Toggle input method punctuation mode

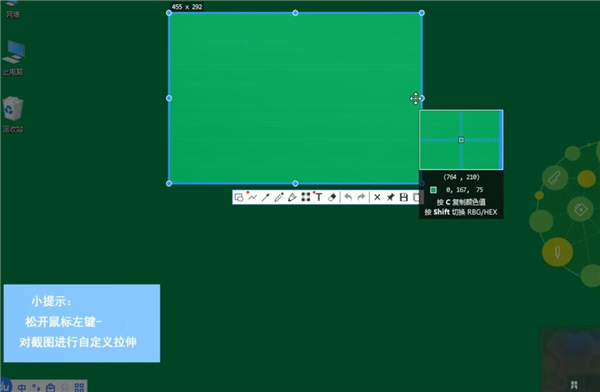click(x=36, y=387)
